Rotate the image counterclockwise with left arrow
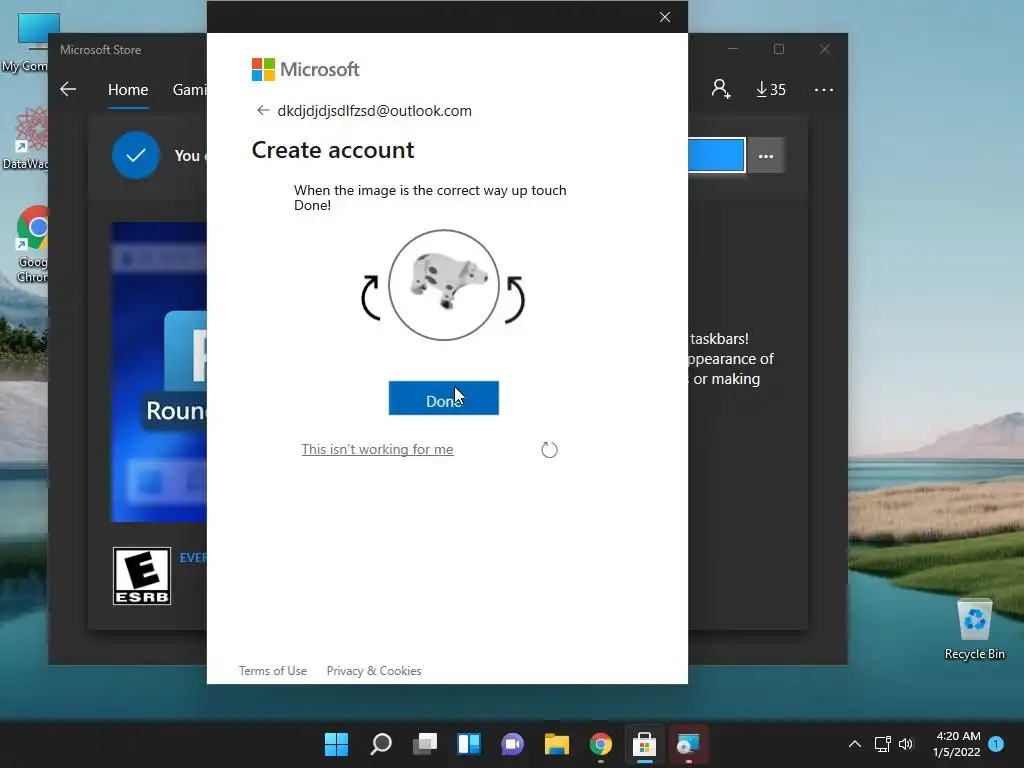Screen dimensions: 1024x768 tap(370, 298)
